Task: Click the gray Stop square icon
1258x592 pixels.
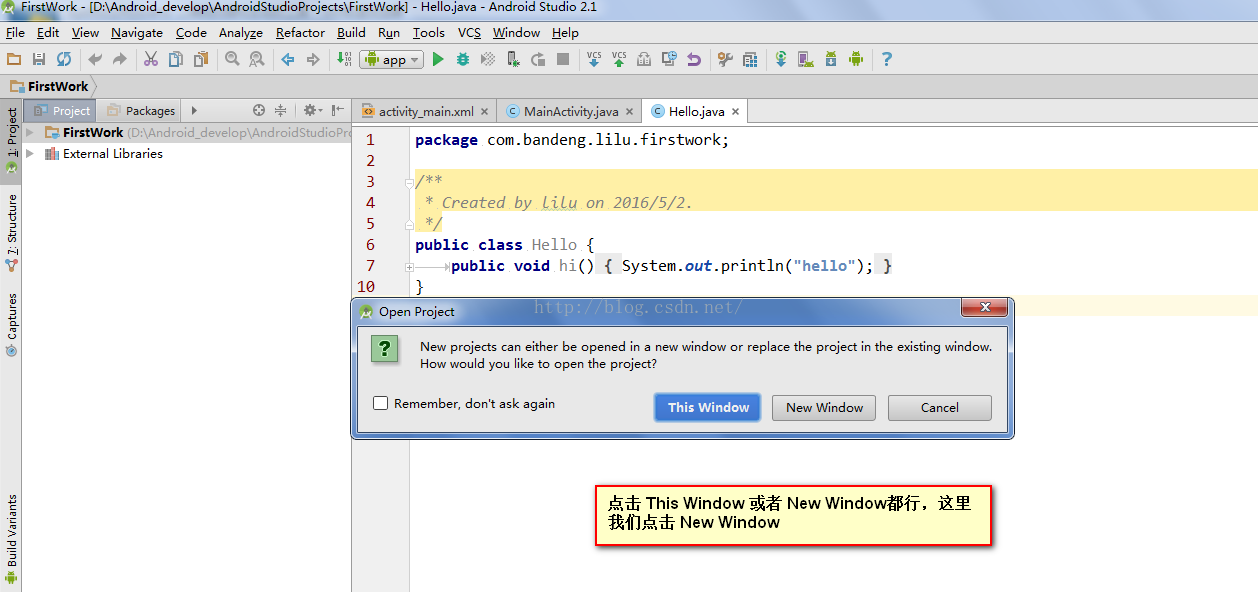Action: point(563,60)
